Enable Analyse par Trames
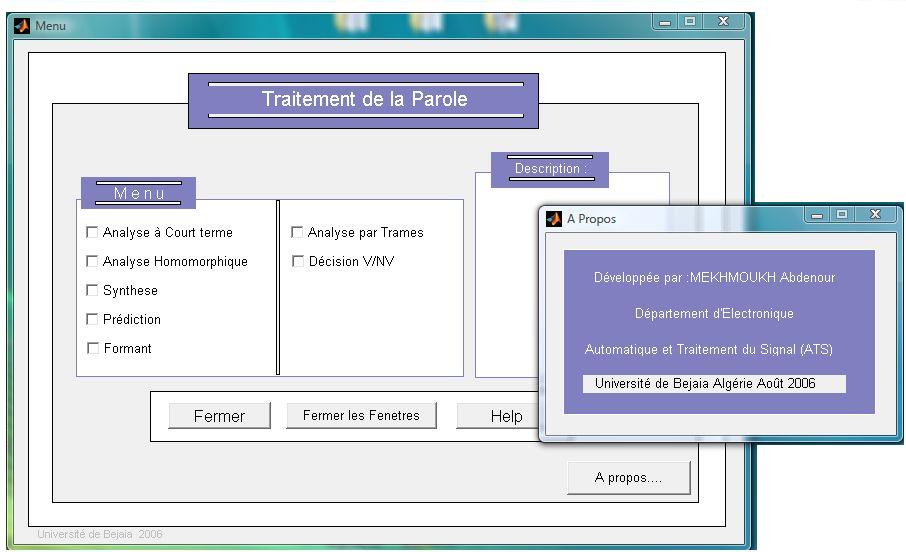 [x=297, y=232]
